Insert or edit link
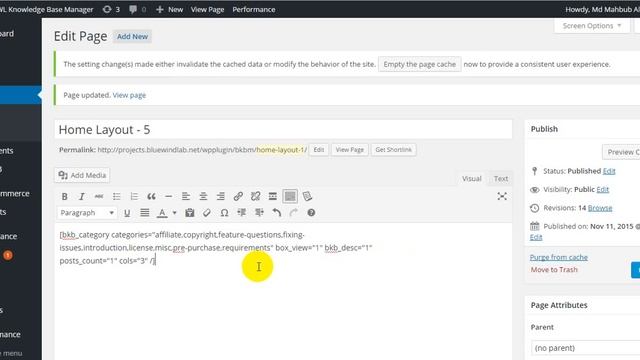This screenshot has width=640, height=360. click(x=238, y=196)
